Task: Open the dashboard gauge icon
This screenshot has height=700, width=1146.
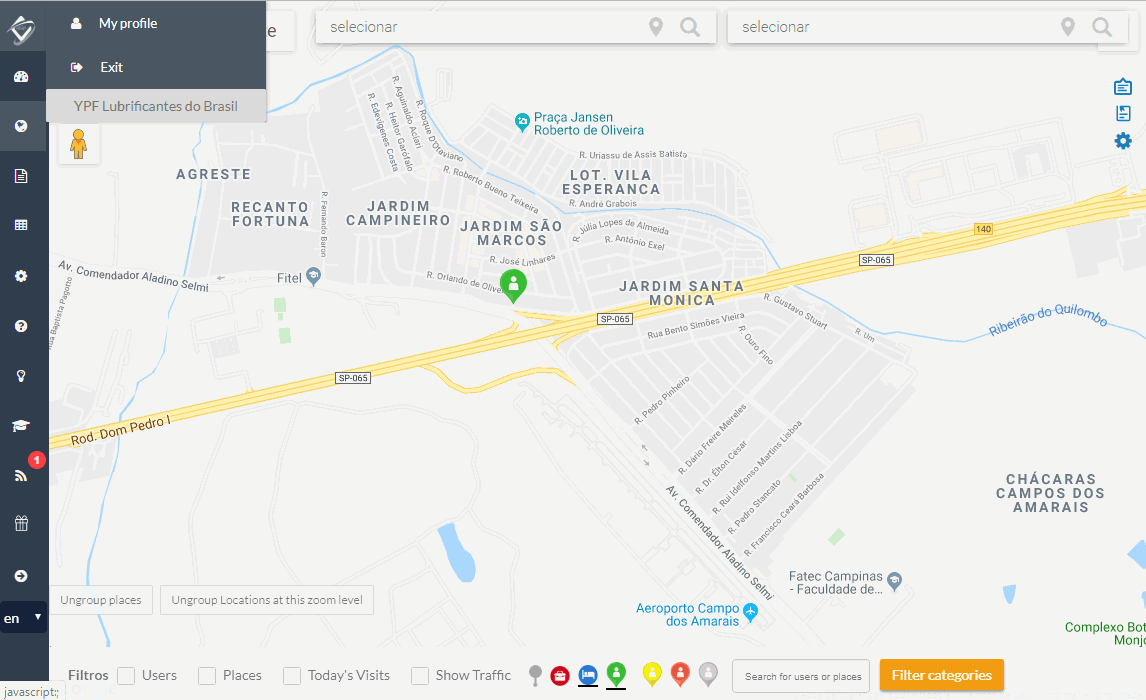Action: [x=21, y=77]
